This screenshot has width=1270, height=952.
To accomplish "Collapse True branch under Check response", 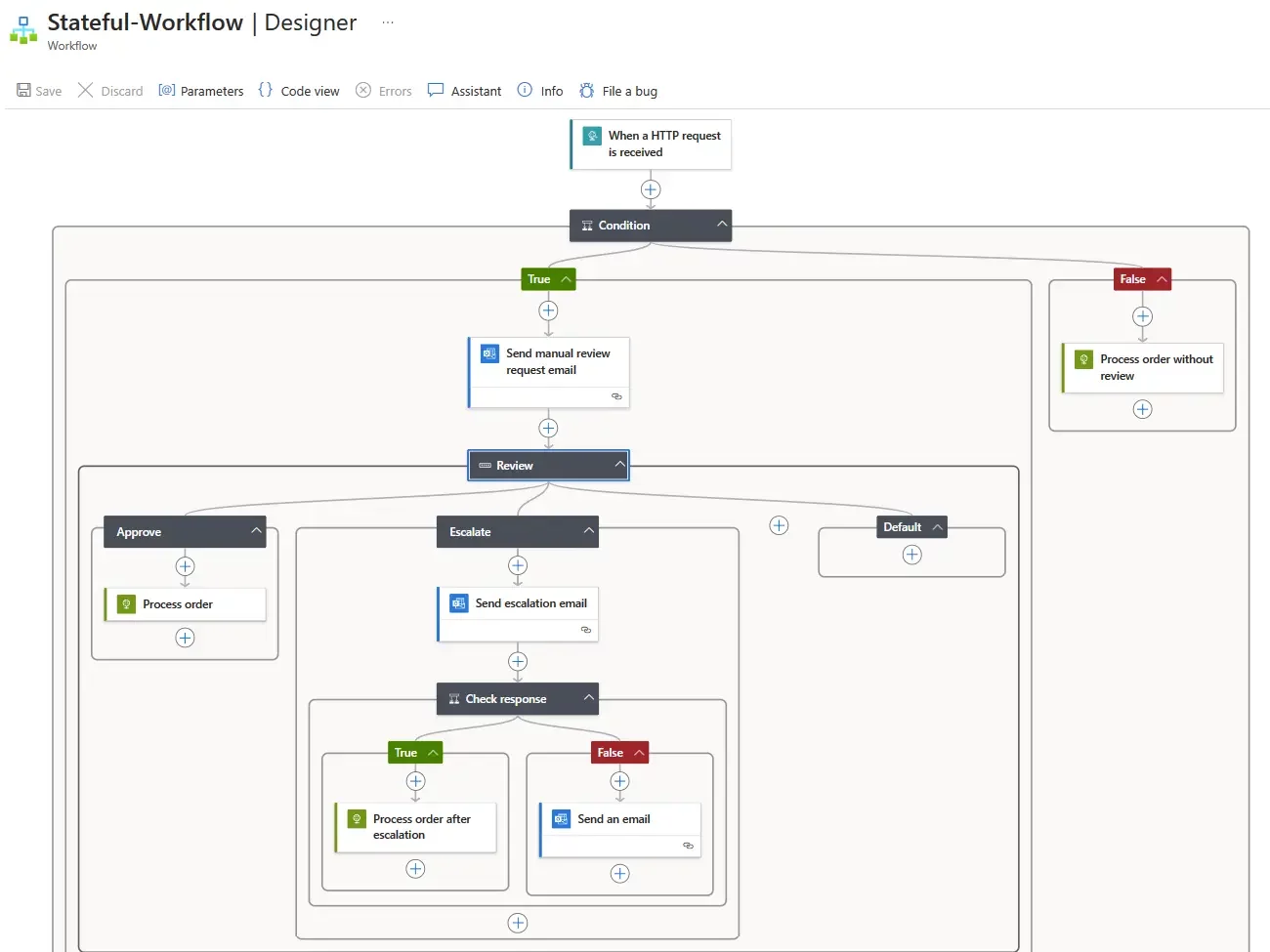I will coord(433,753).
